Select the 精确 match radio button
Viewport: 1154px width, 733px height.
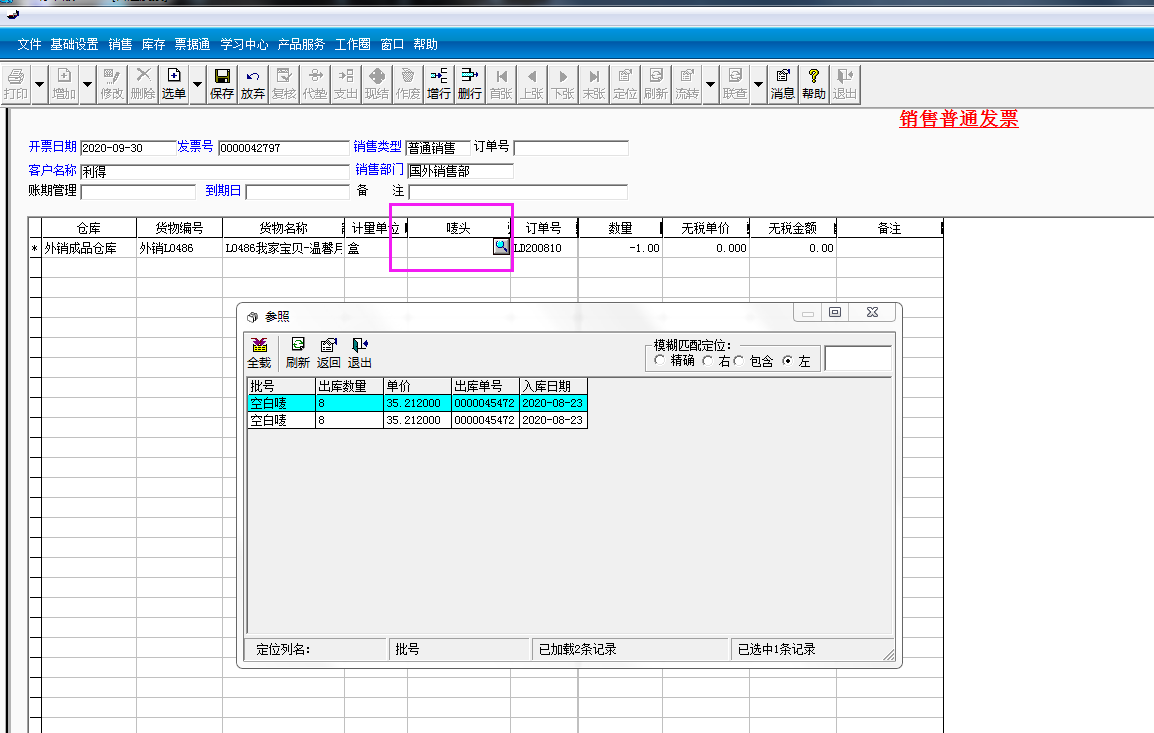659,360
